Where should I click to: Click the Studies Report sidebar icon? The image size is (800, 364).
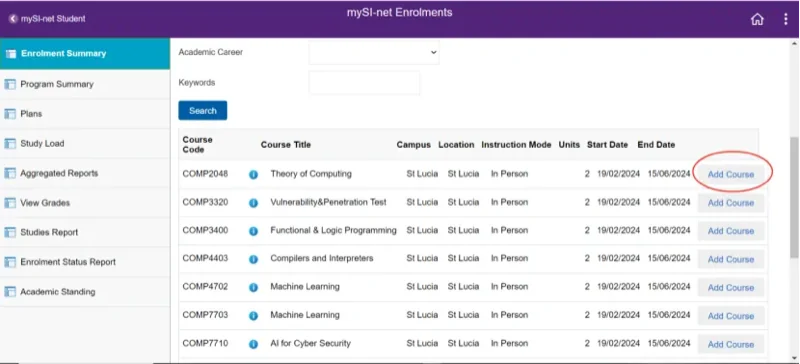(10, 232)
